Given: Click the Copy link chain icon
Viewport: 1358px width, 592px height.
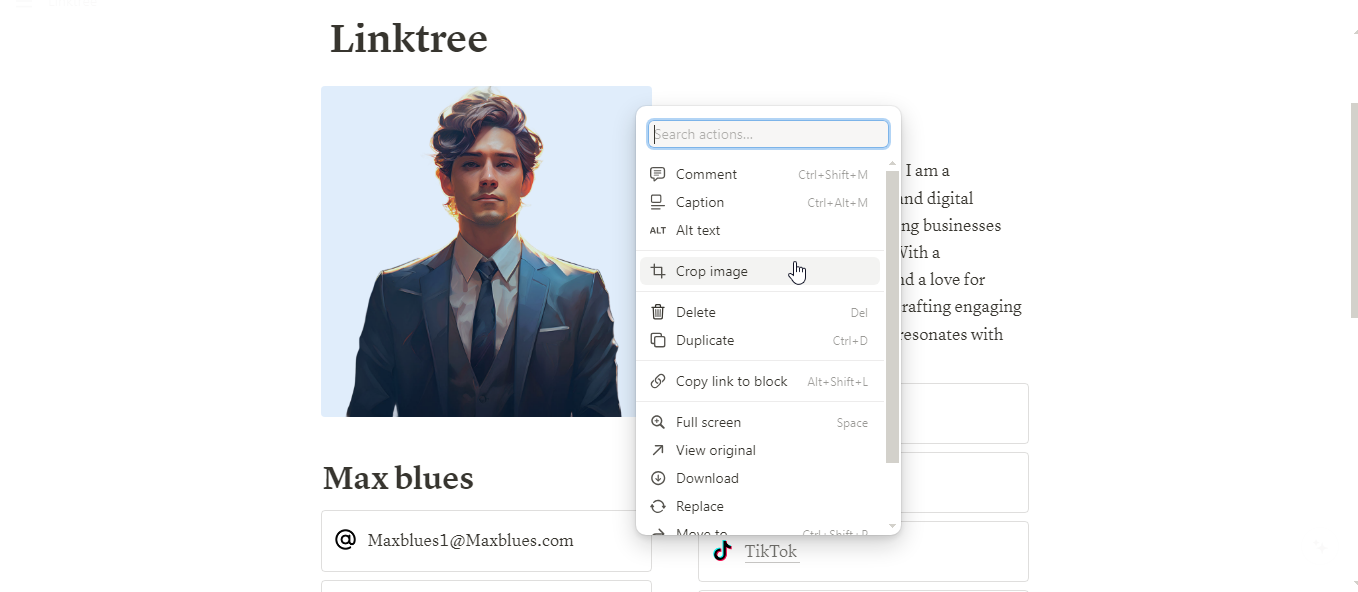Looking at the screenshot, I should click(x=657, y=381).
